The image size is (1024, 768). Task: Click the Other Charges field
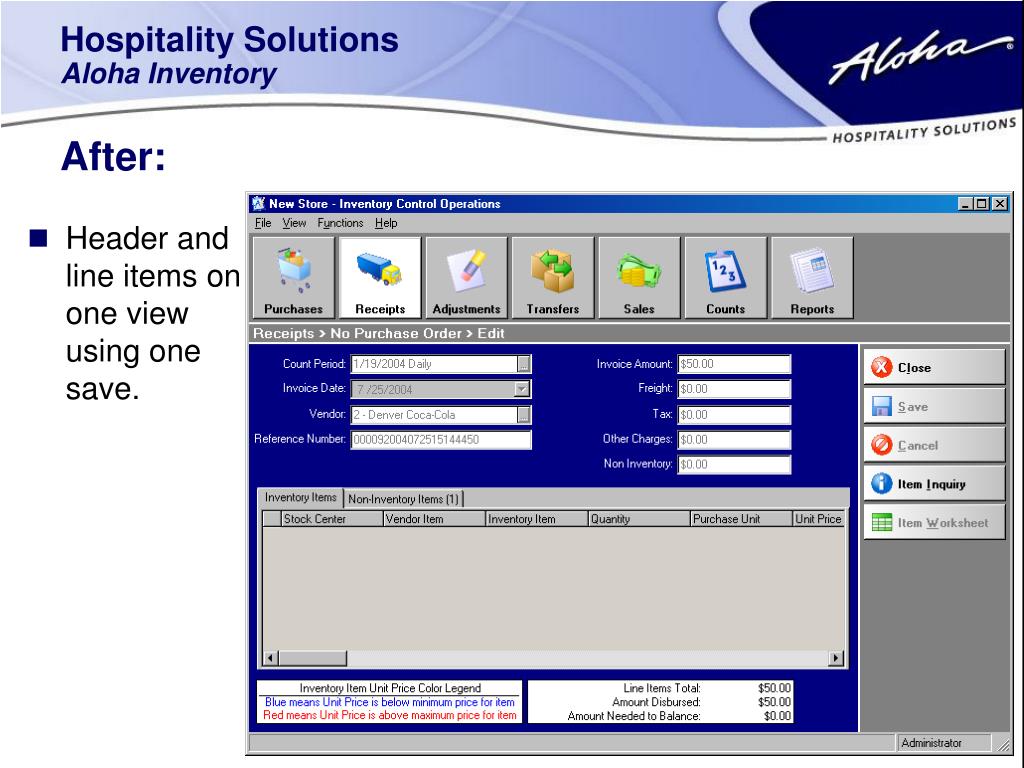coord(734,440)
